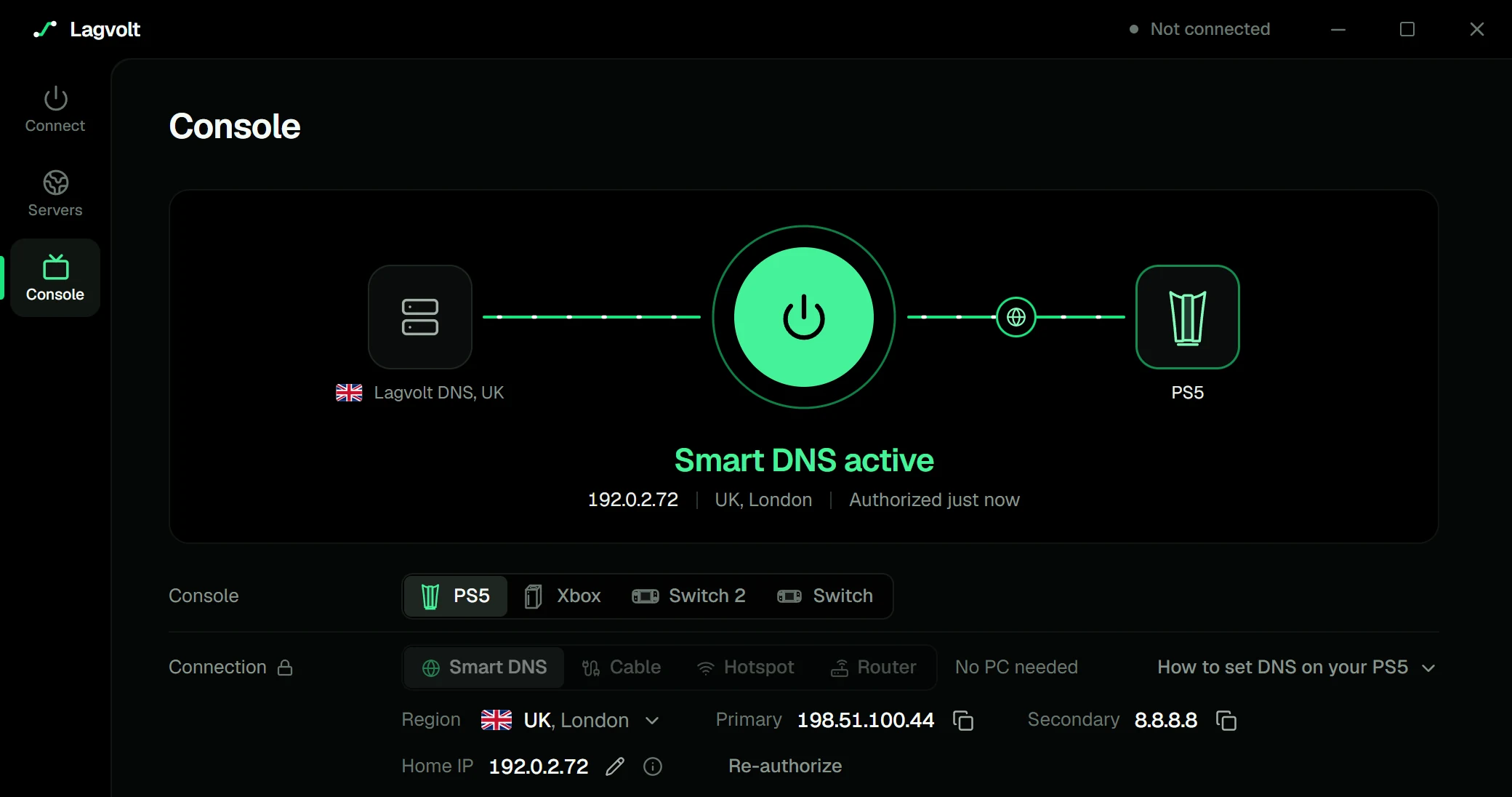The image size is (1512, 797).
Task: Click the Secondary DNS value 8.8.8.8
Action: click(1166, 720)
